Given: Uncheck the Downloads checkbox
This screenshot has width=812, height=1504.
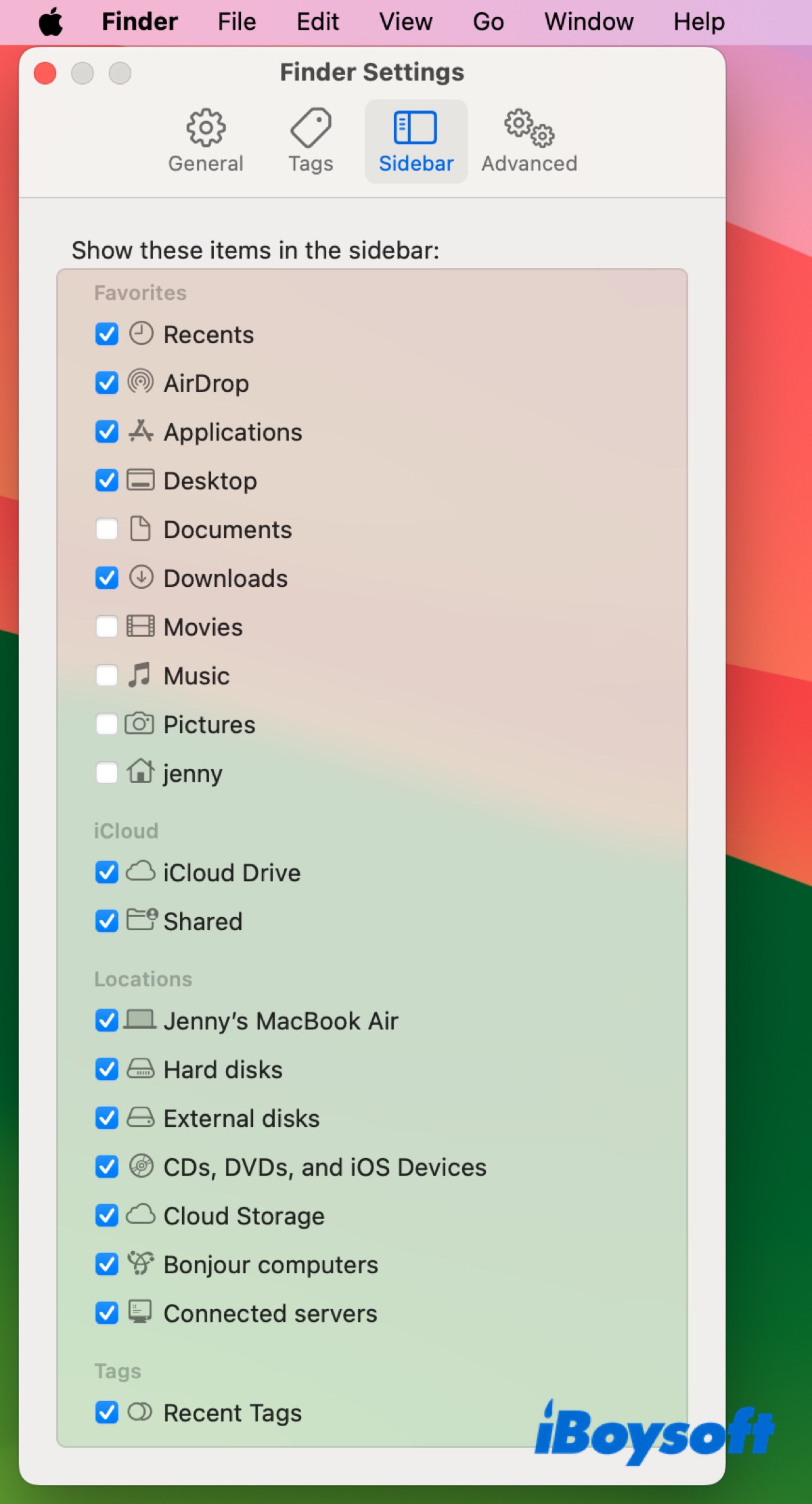Looking at the screenshot, I should click(x=107, y=577).
